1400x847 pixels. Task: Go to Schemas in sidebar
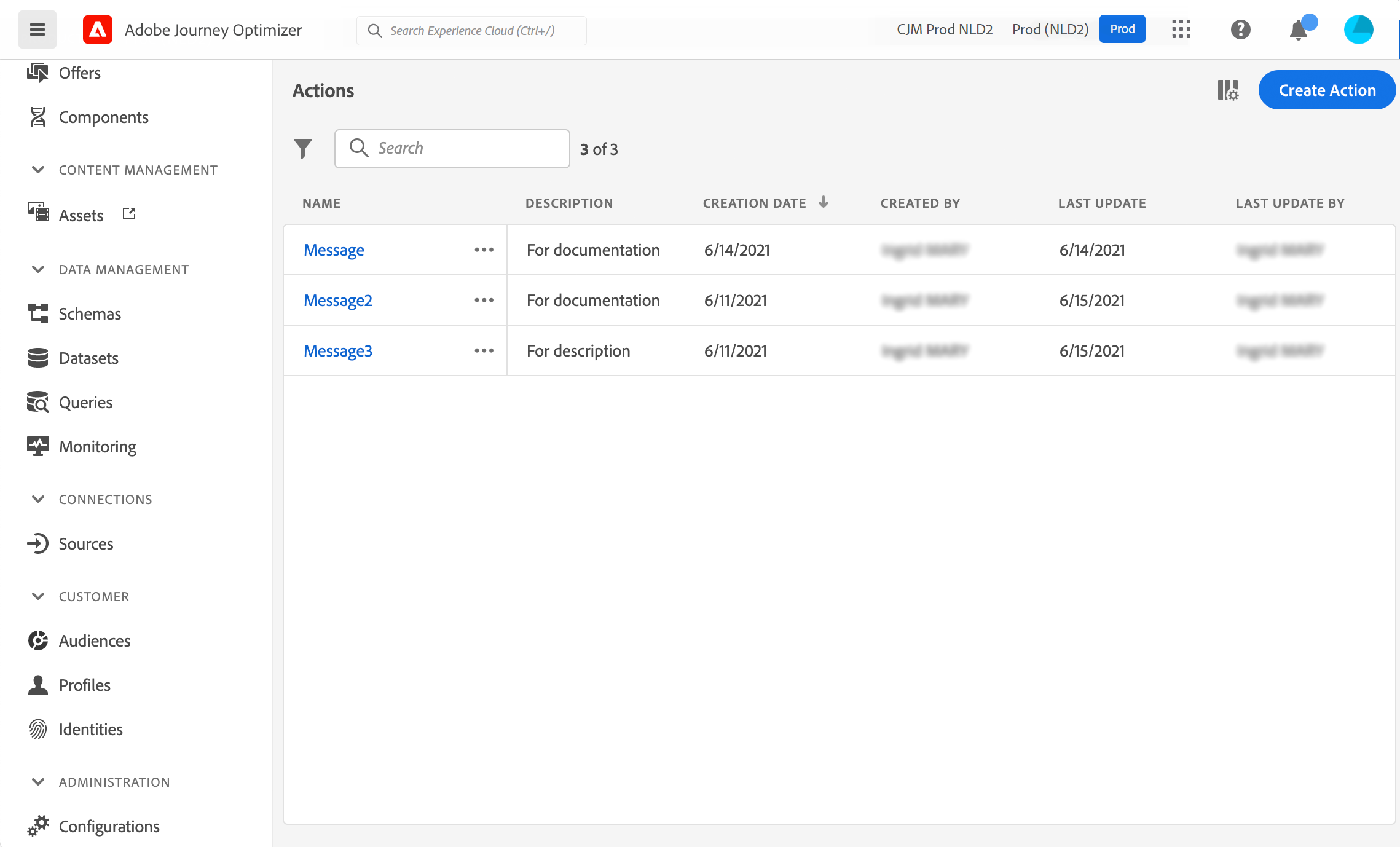(90, 314)
